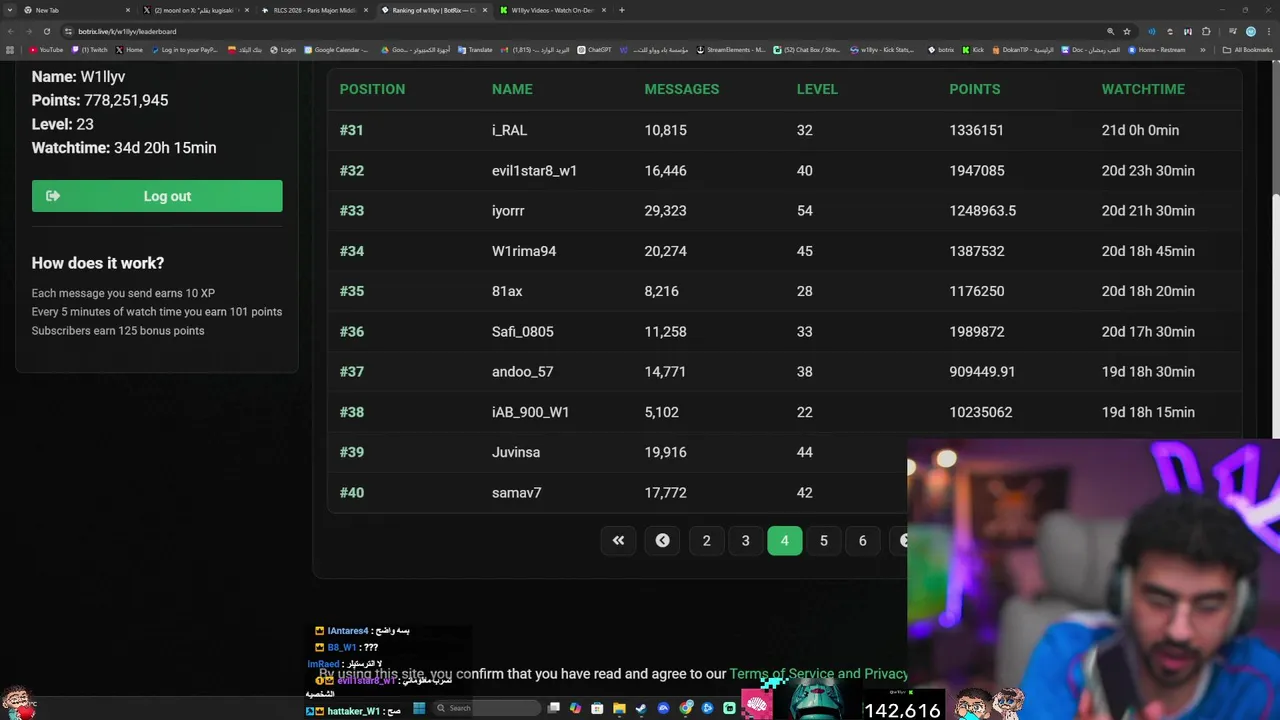Click WATCHTIME column header
Viewport: 1280px width, 720px height.
1143,89
